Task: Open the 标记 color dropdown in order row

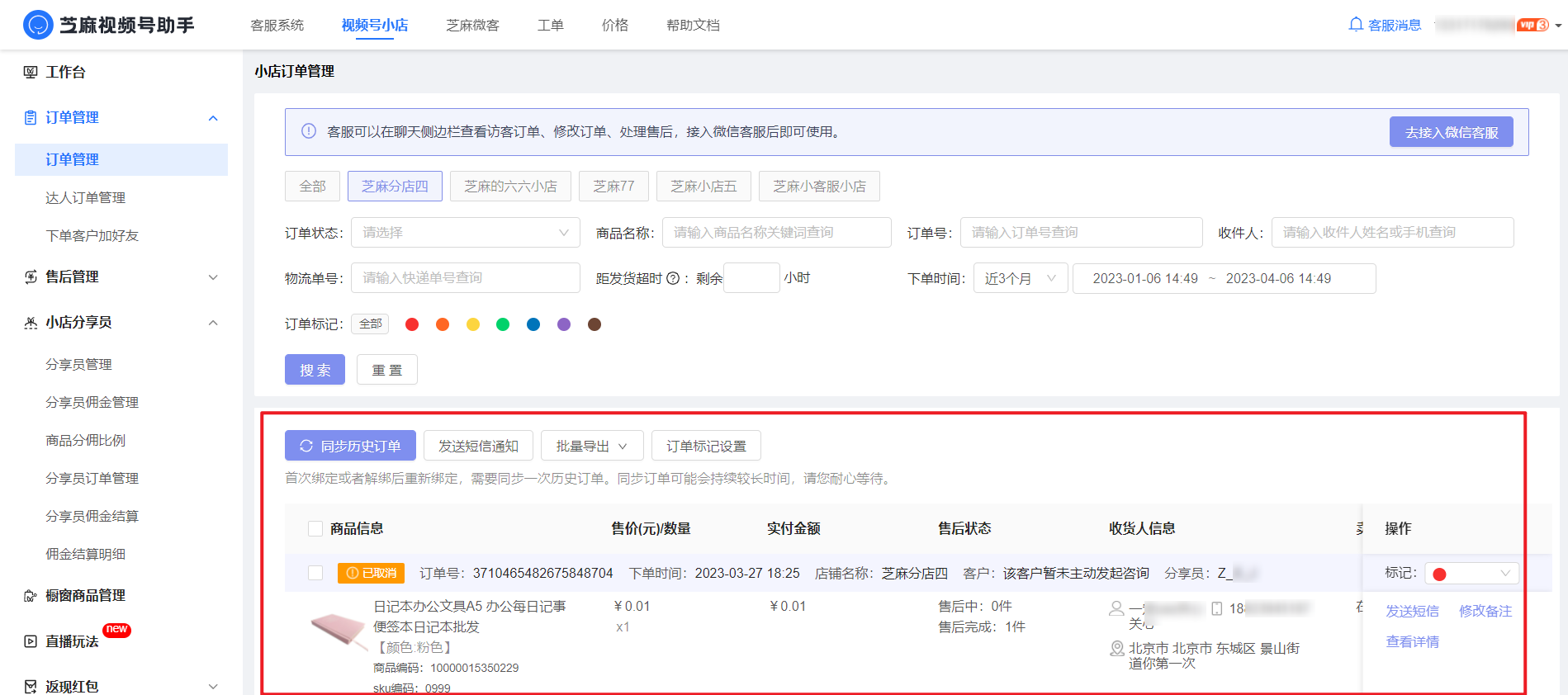Action: 1472,574
